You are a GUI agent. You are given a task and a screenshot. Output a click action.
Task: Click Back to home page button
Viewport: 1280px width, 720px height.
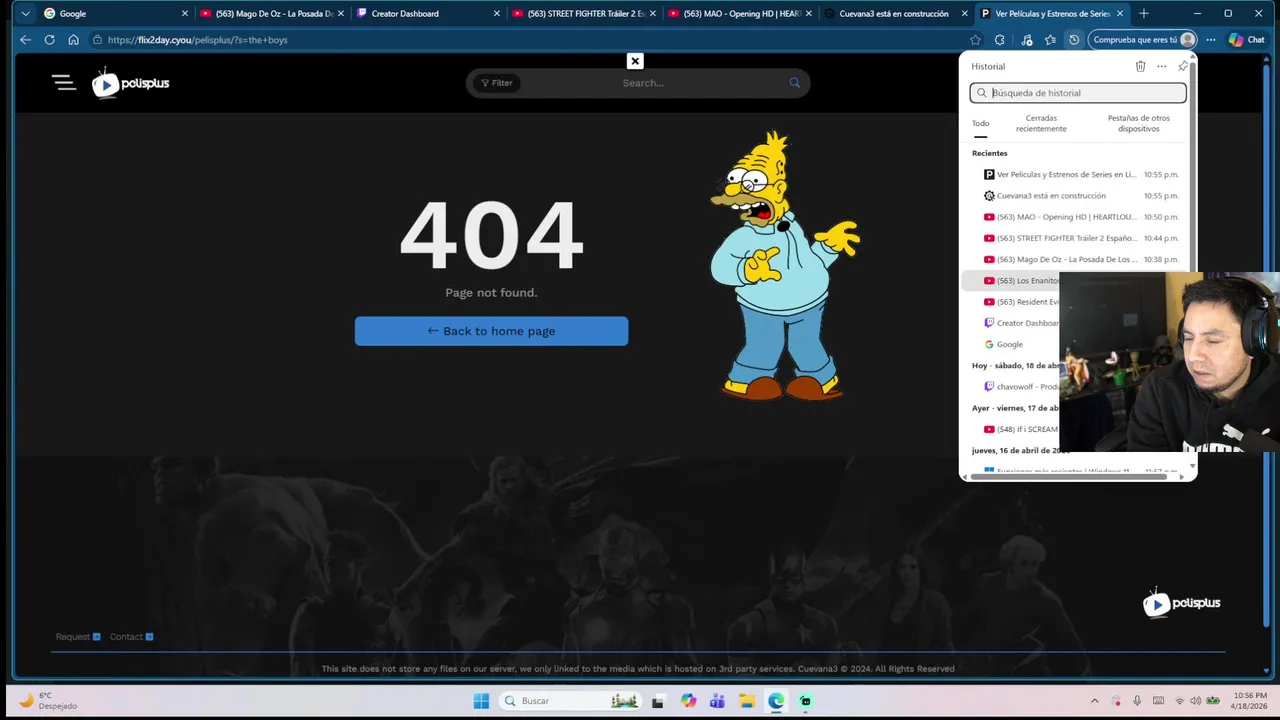click(x=491, y=331)
